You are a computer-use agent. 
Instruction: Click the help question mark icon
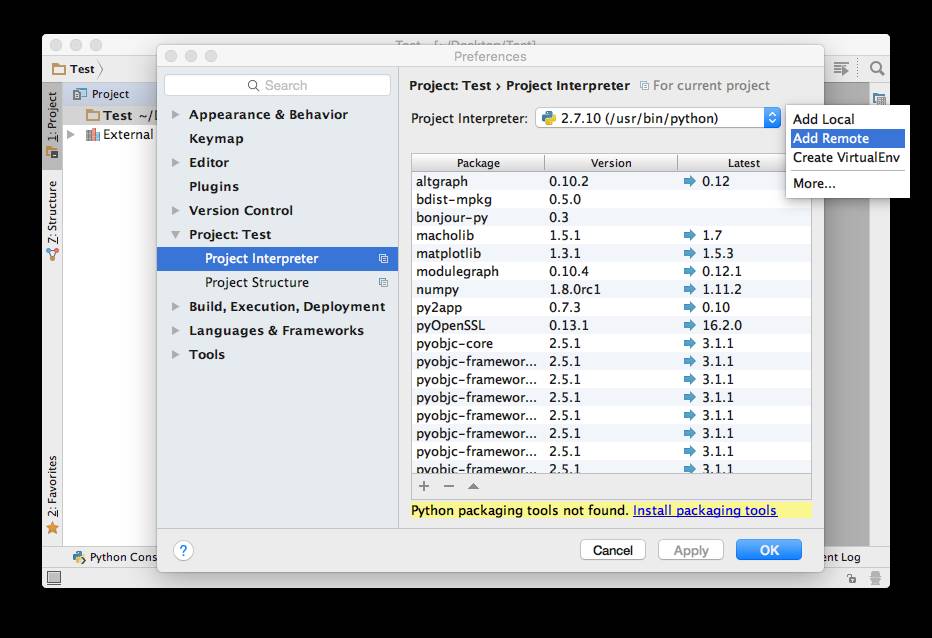pyautogui.click(x=183, y=551)
